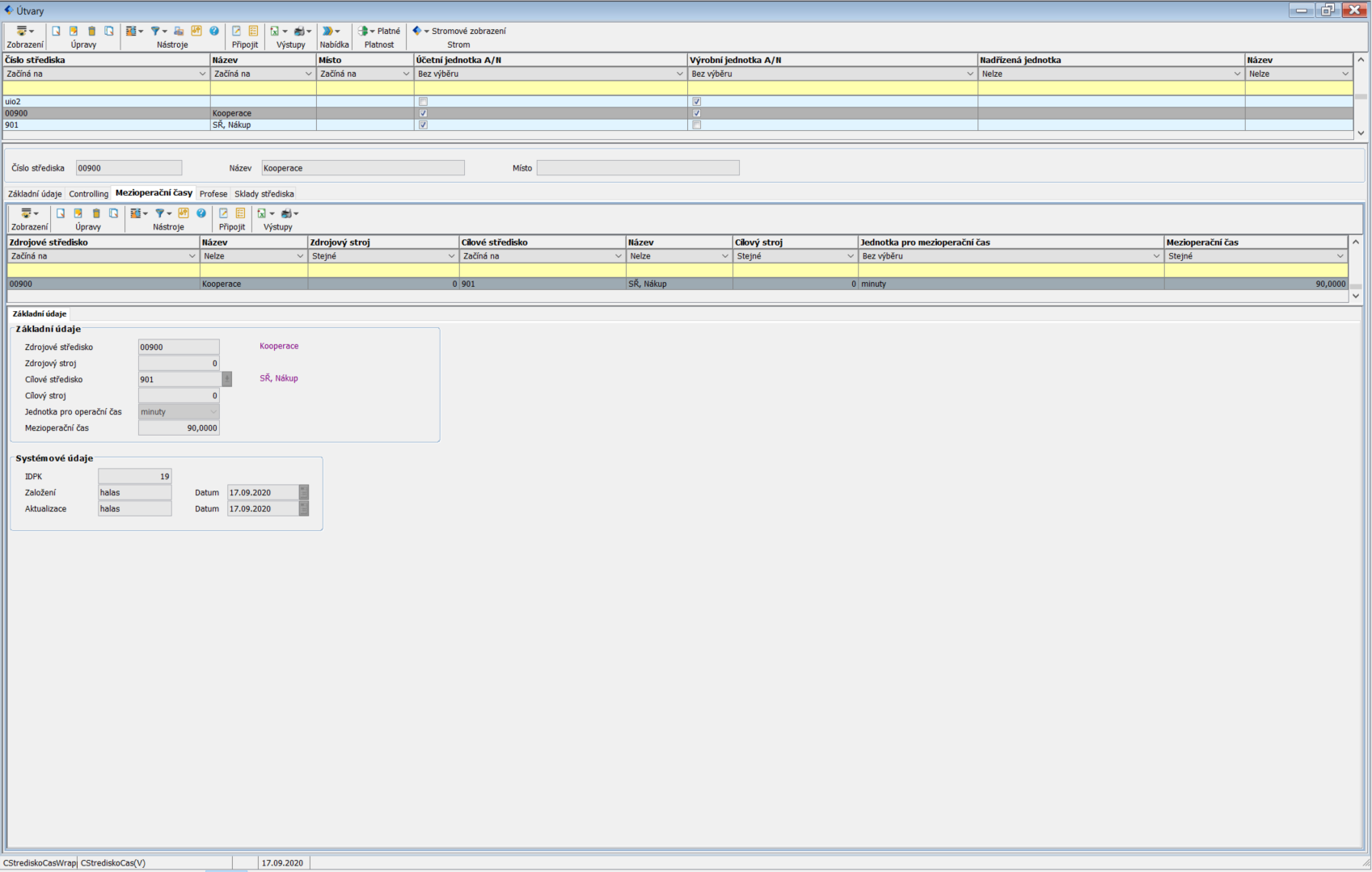This screenshot has height=872, width=1372.
Task: Click new record icon in the Mezioperační časy toolbar
Action: click(61, 213)
